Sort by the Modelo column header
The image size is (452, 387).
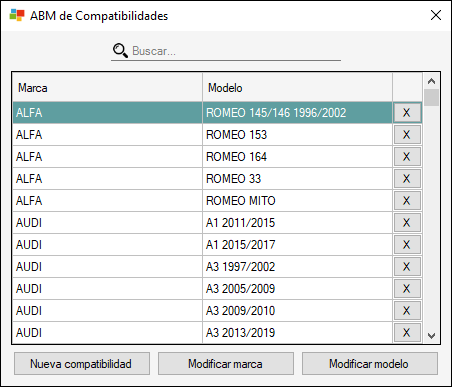click(x=297, y=88)
